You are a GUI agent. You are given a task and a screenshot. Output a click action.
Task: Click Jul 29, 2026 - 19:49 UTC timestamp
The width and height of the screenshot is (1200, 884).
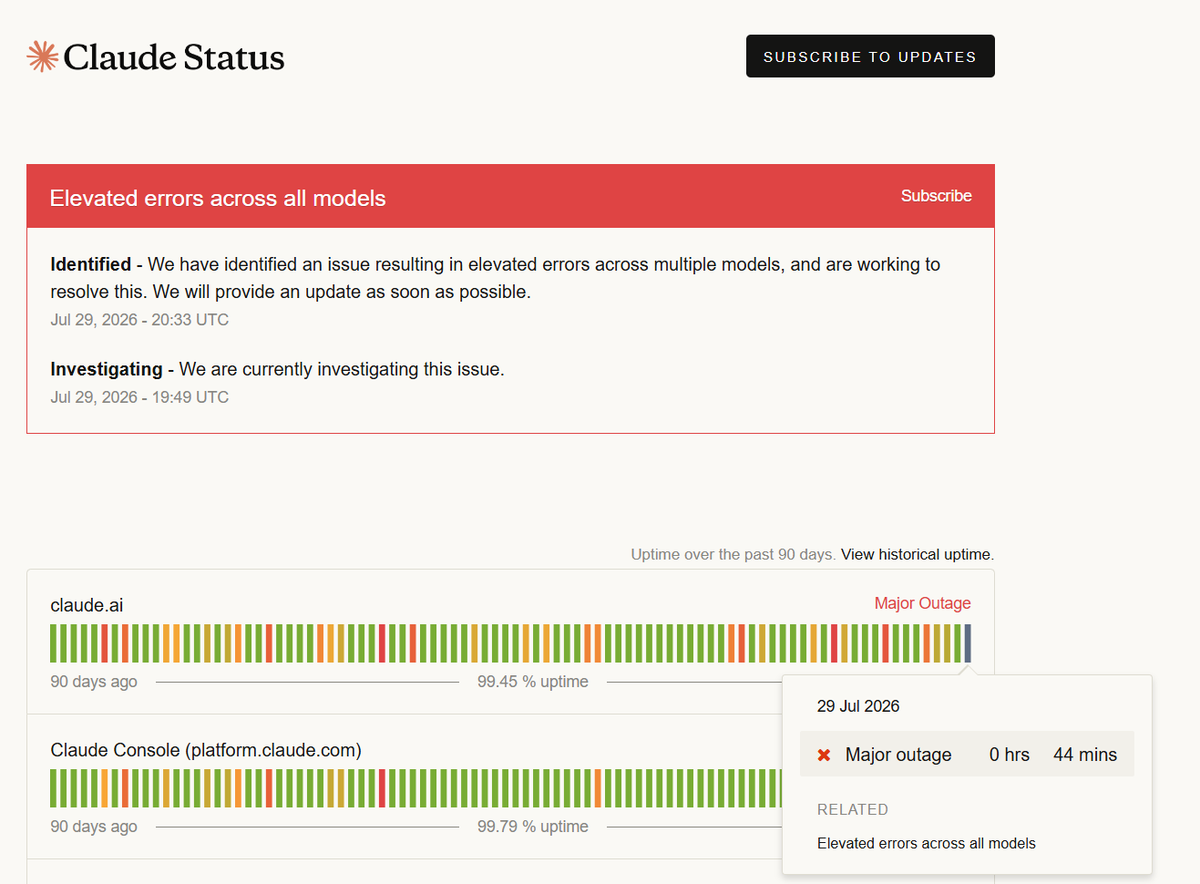[140, 397]
